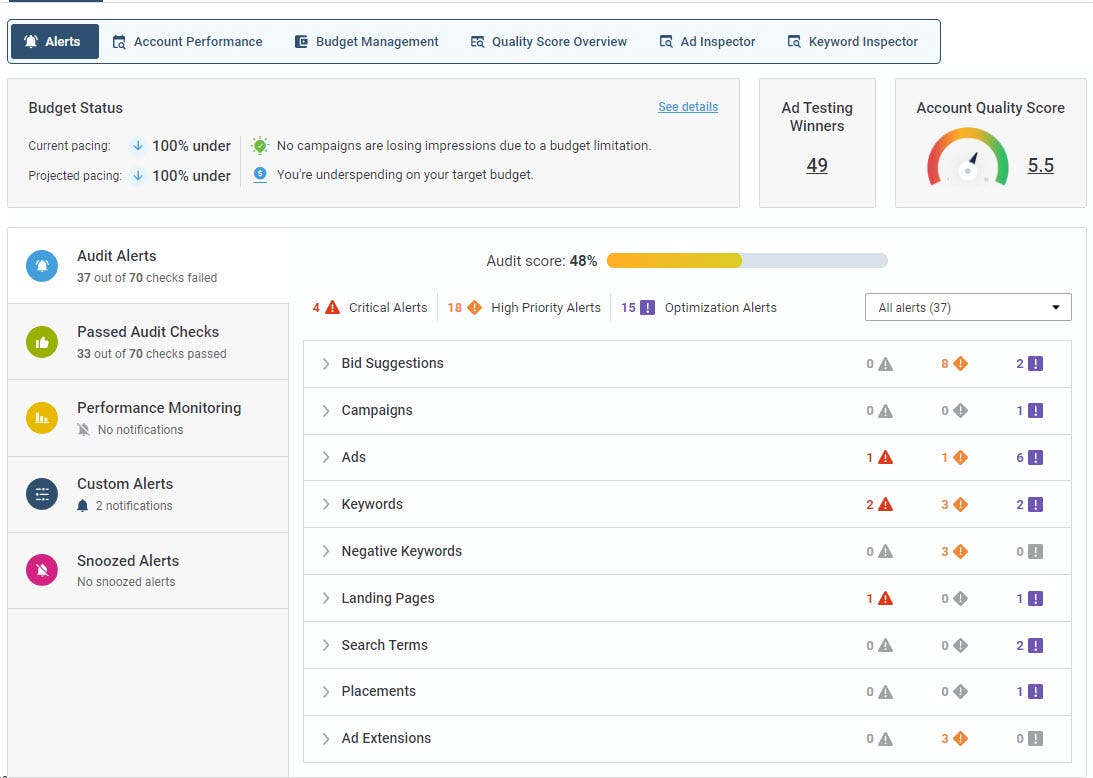
Task: Click the dark Custom Alerts sliders icon
Action: click(x=42, y=494)
